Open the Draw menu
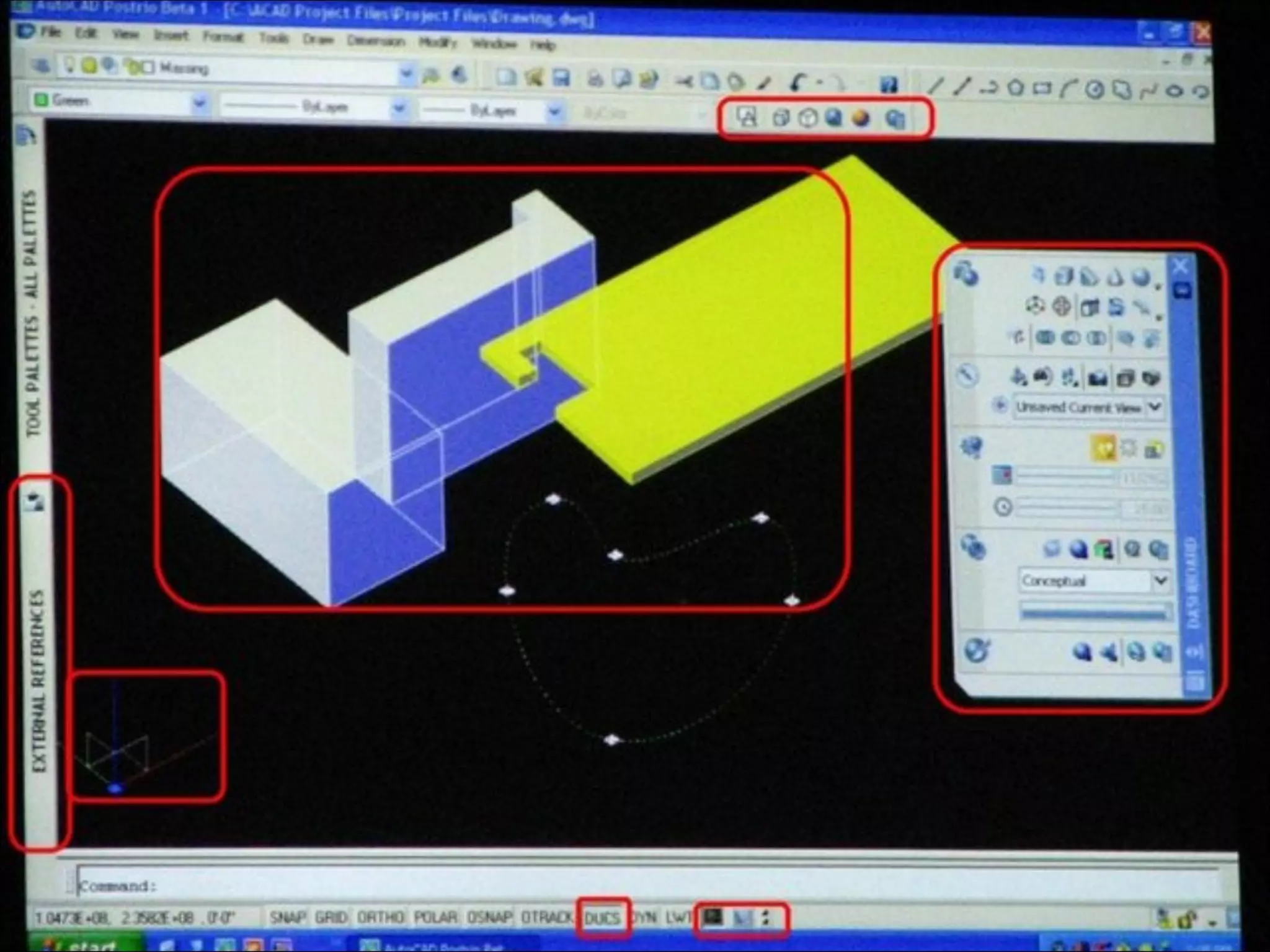The height and width of the screenshot is (952, 1270). tap(318, 40)
